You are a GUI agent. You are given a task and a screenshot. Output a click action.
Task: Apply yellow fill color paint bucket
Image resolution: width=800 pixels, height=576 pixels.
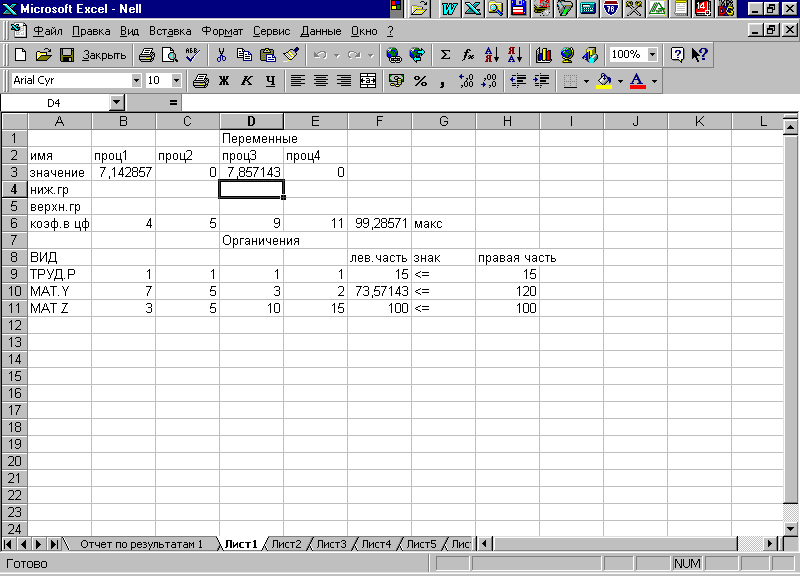(x=605, y=81)
